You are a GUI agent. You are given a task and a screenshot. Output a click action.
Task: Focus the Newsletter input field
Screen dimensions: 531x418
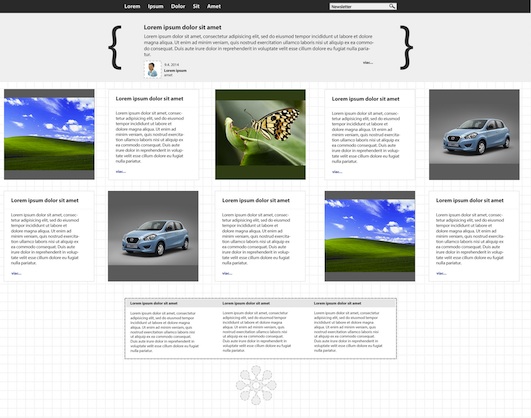tap(363, 6)
